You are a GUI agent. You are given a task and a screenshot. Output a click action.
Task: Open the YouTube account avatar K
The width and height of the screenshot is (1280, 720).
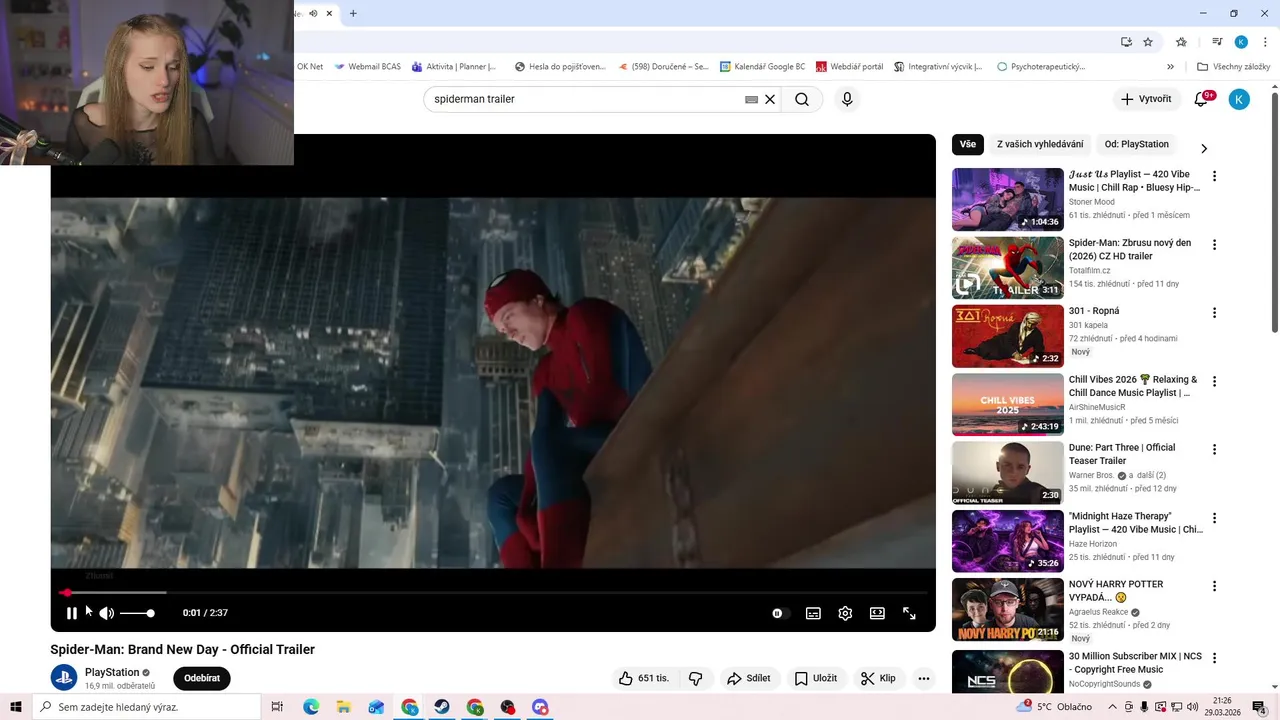[x=1239, y=99]
